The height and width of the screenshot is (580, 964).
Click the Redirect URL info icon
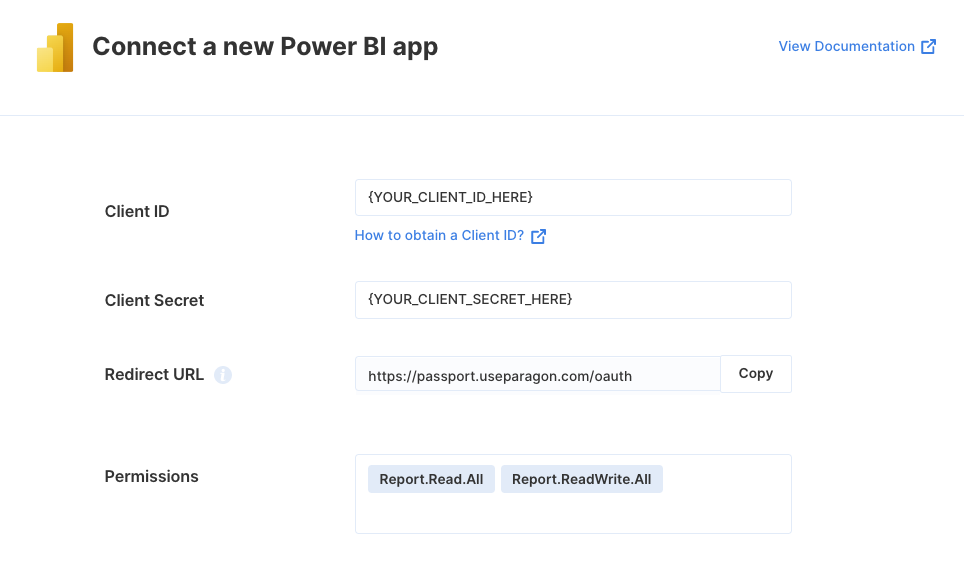pyautogui.click(x=223, y=375)
